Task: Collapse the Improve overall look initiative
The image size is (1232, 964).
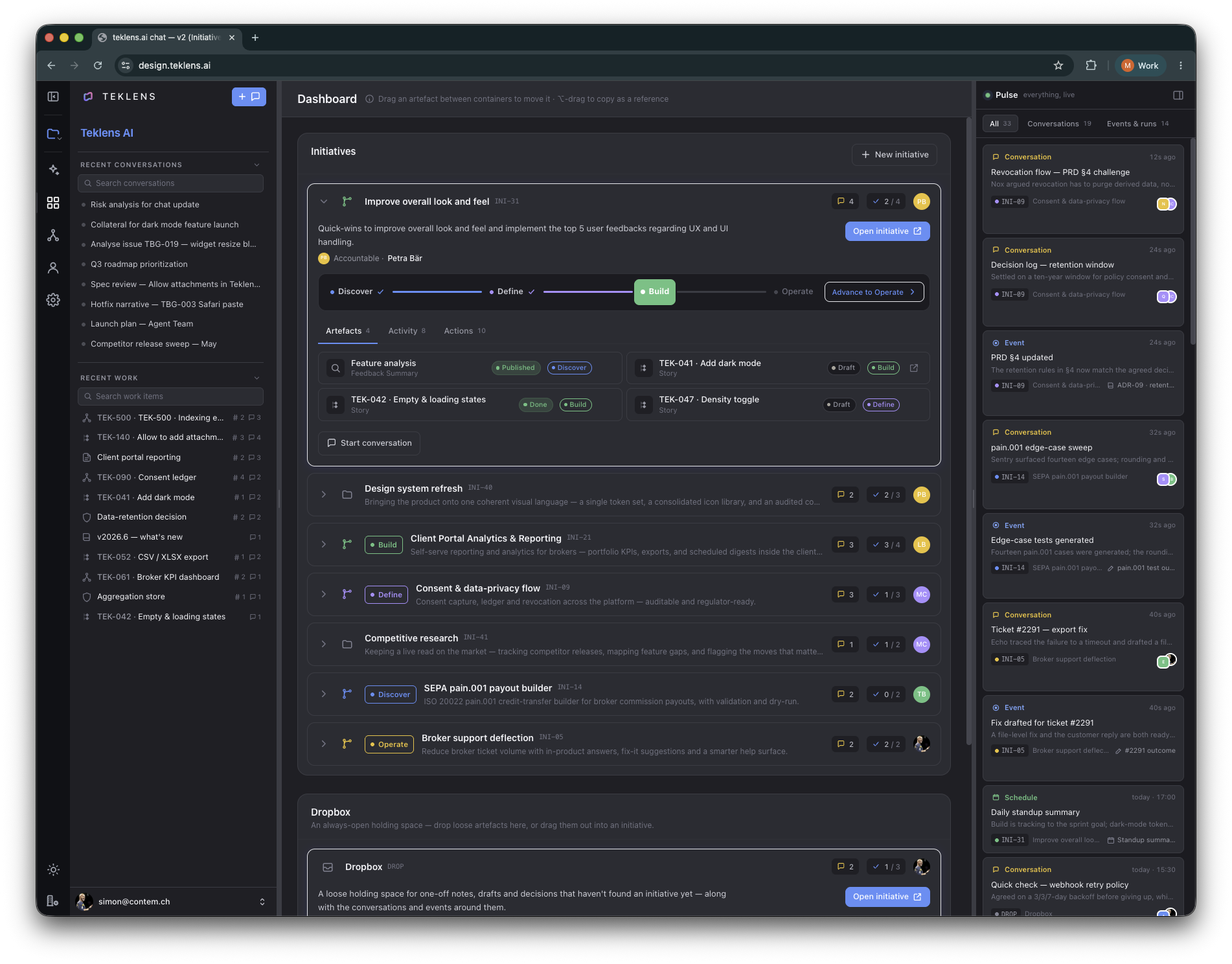Action: 324,201
